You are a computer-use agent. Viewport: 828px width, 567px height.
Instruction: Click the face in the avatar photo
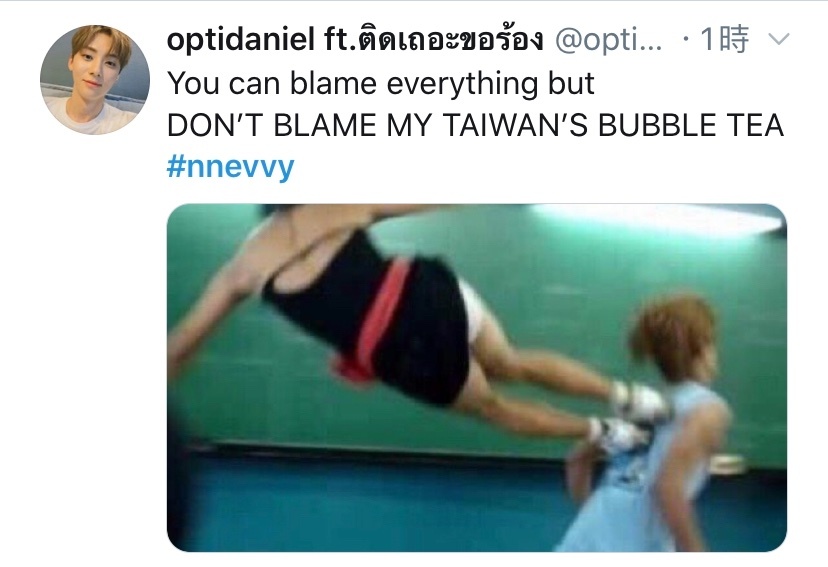click(x=93, y=69)
